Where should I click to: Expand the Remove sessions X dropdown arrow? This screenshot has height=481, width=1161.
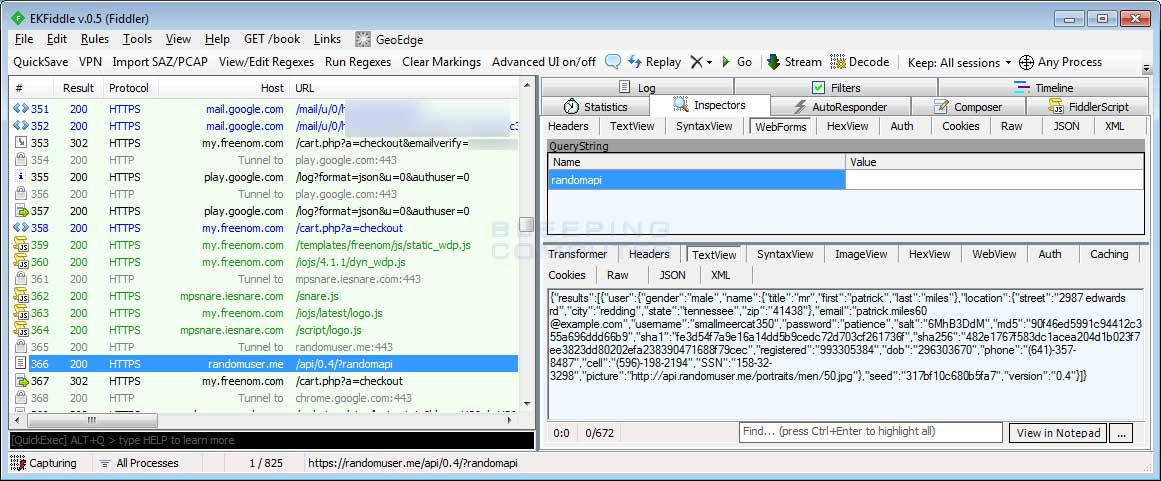point(709,63)
